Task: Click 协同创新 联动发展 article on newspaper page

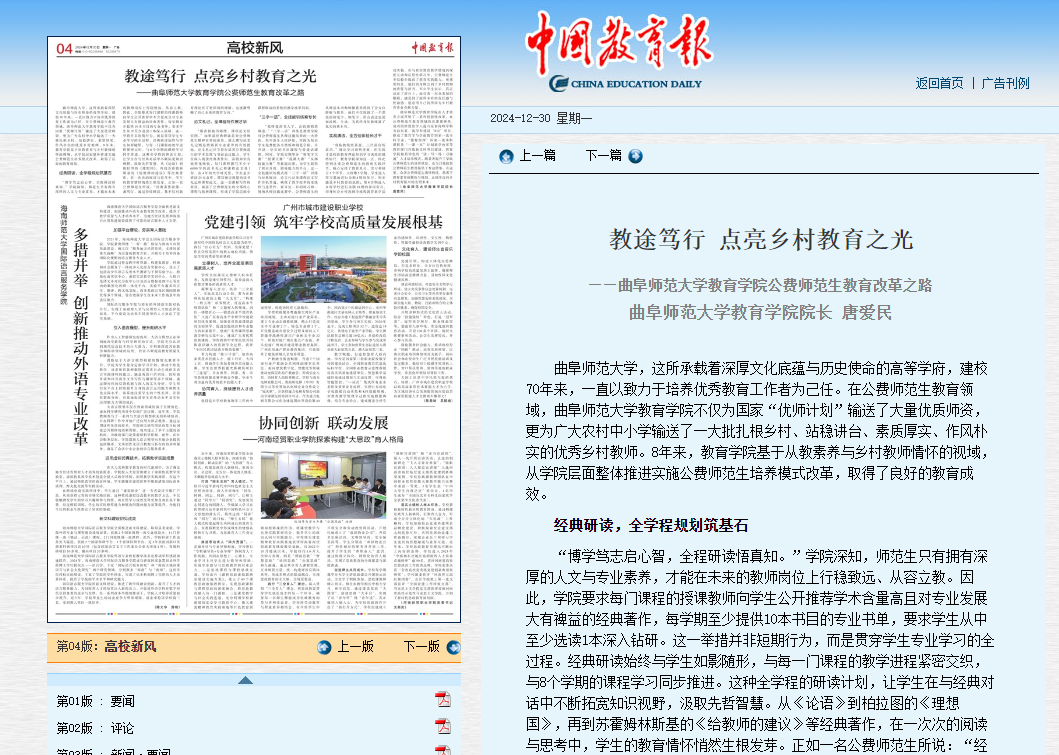Action: coord(323,421)
